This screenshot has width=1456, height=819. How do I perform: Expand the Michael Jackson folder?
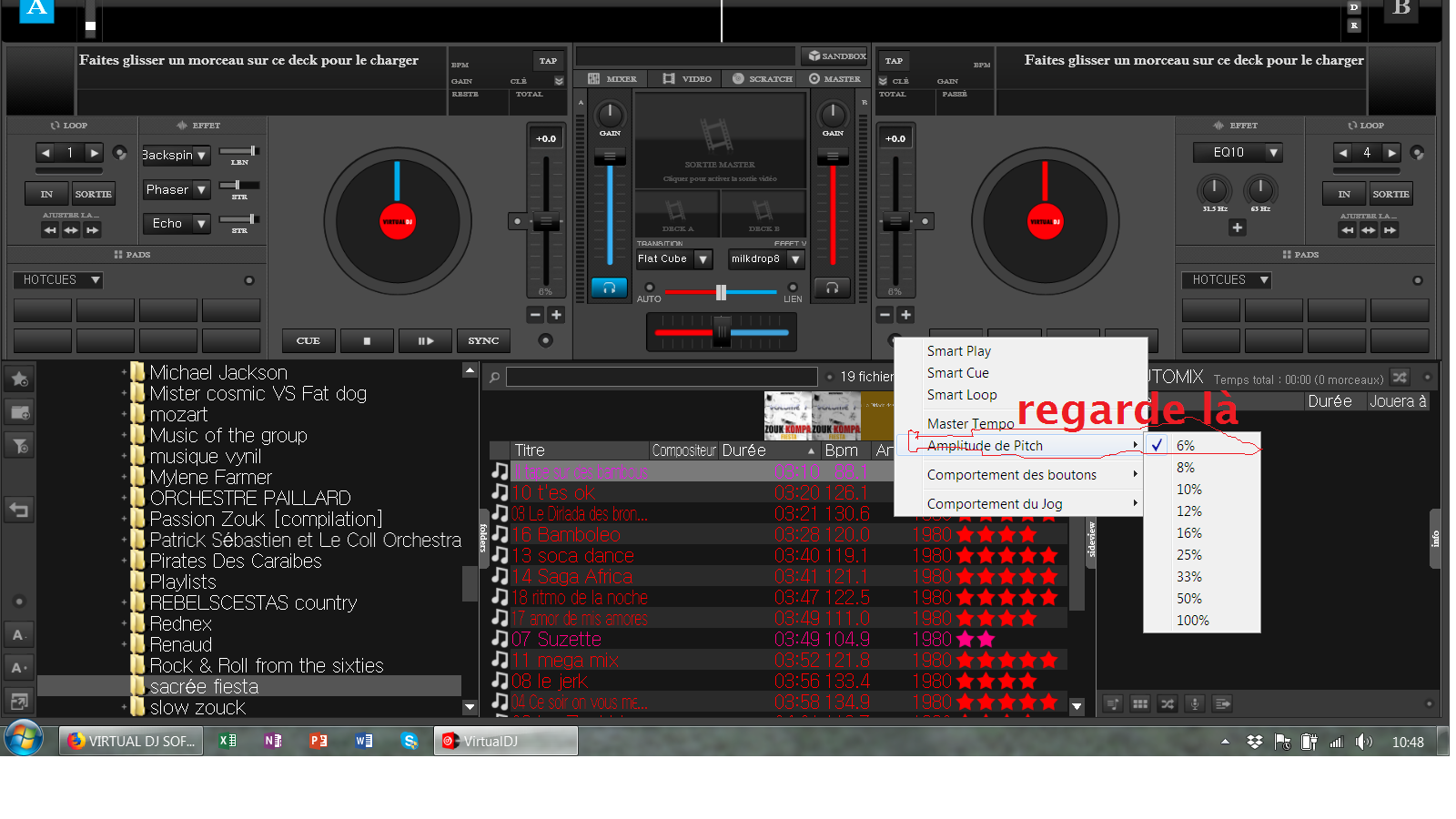pyautogui.click(x=124, y=372)
